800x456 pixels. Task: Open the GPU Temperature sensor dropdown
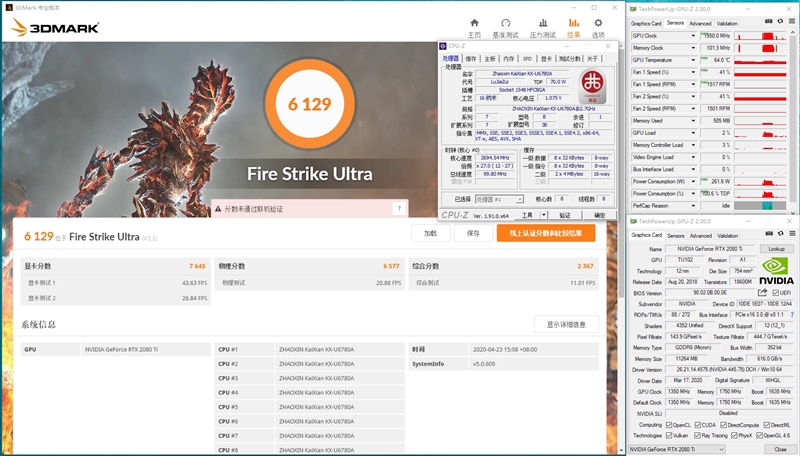pos(693,60)
